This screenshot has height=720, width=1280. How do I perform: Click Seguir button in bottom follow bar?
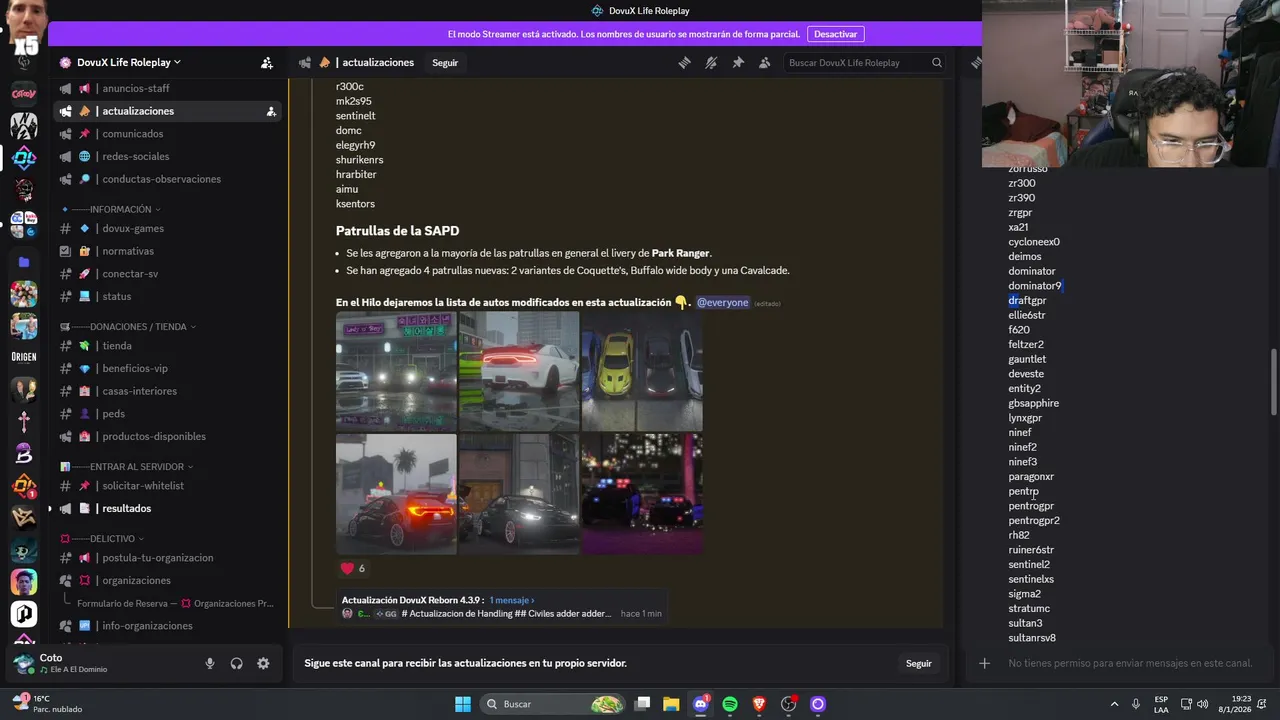(919, 663)
